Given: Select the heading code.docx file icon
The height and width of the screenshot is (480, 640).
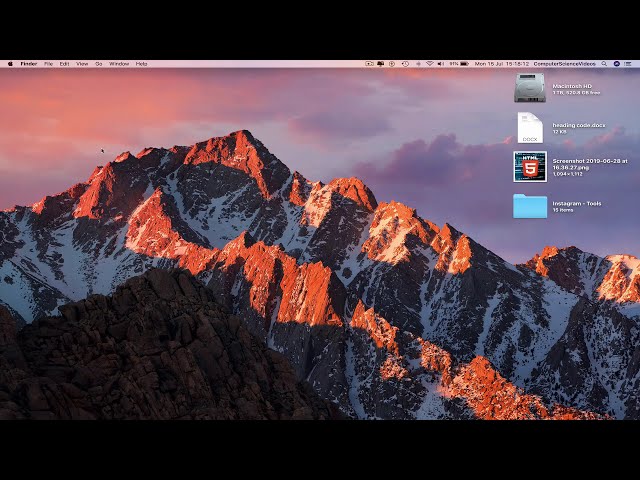Looking at the screenshot, I should click(530, 127).
